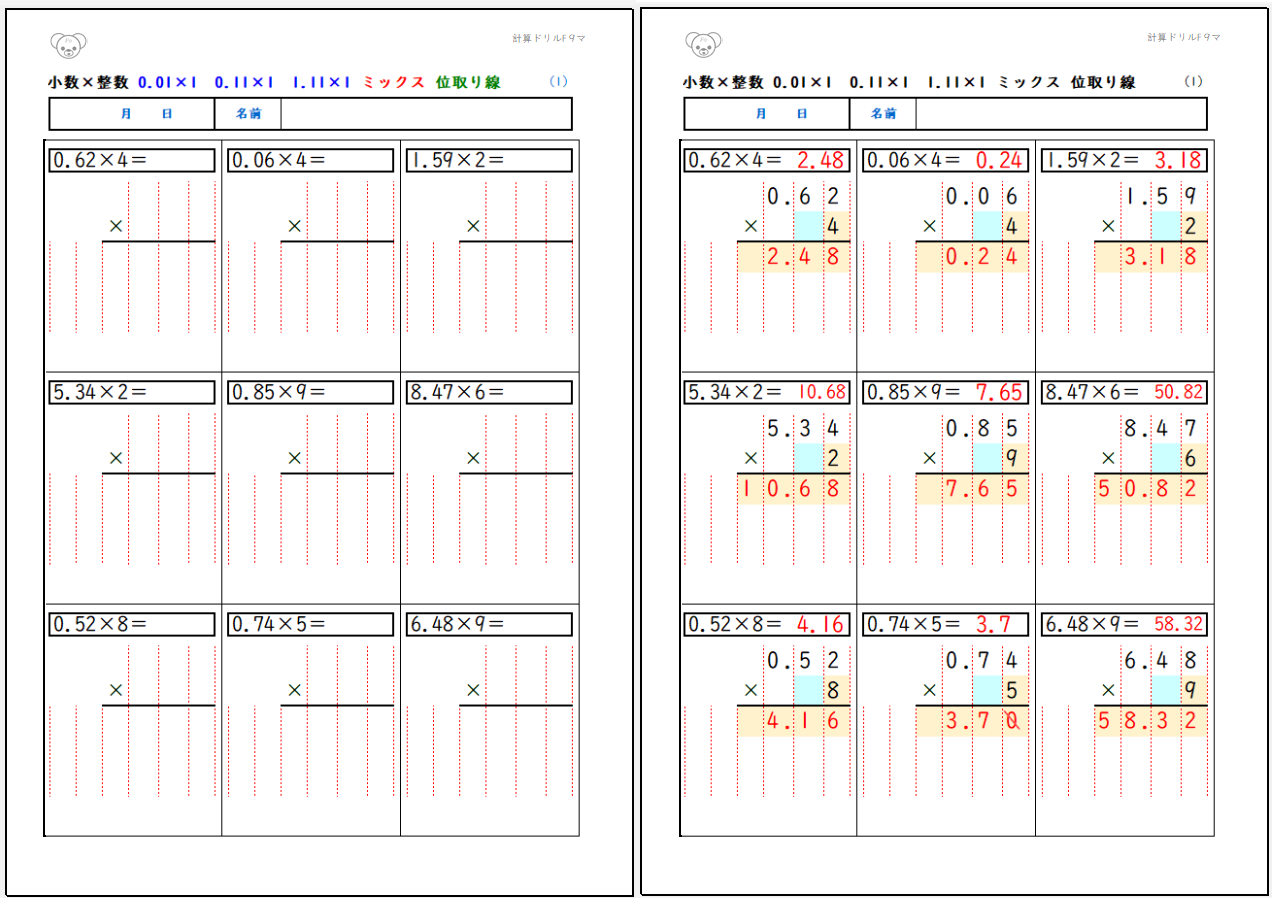Click the green 位取り線 title text on left page
Viewport: 1272px width, 898px height.
467,82
